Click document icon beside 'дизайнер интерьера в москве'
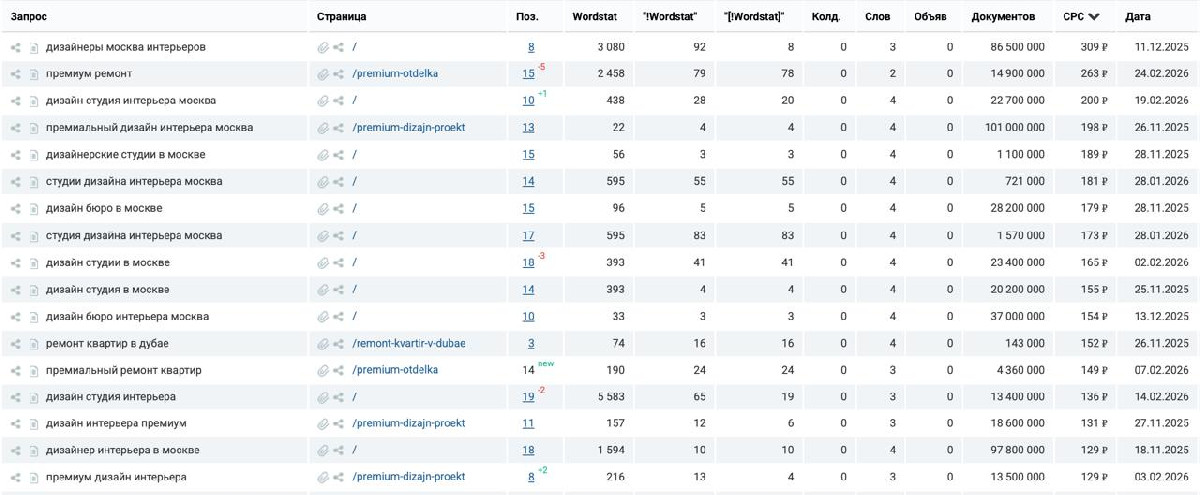 point(33,451)
